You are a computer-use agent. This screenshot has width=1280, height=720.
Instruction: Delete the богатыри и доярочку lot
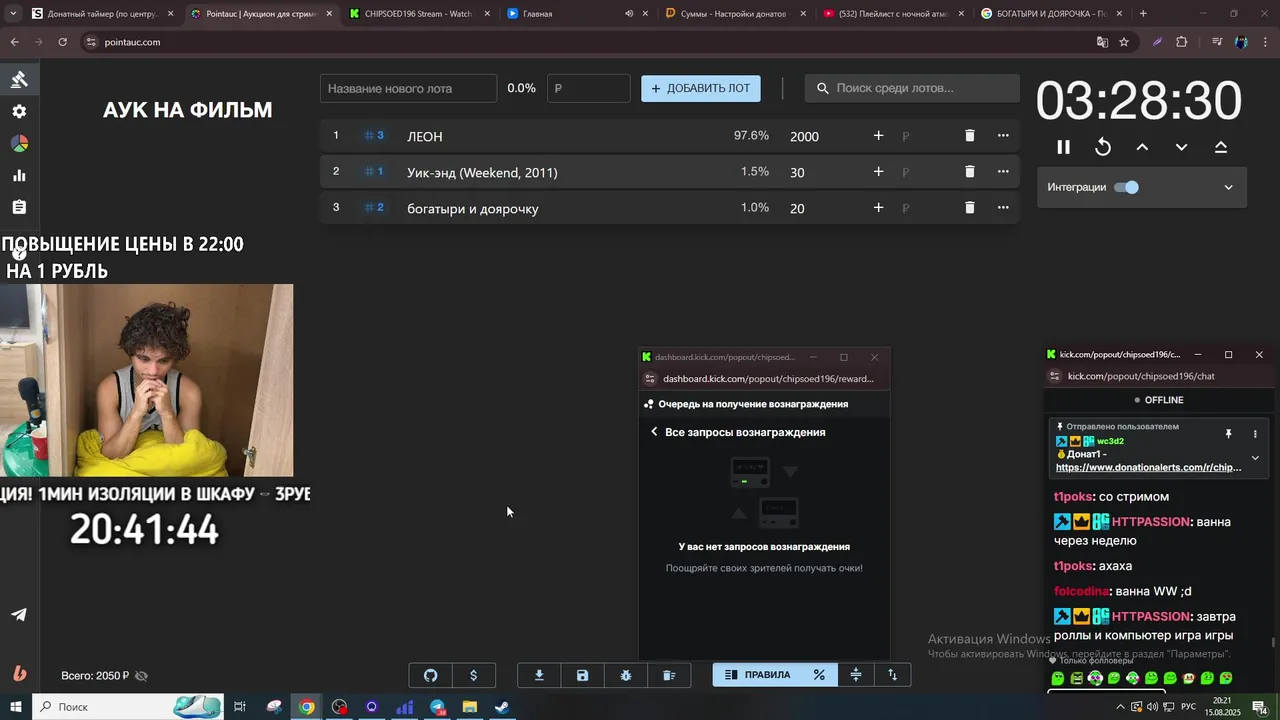(969, 208)
